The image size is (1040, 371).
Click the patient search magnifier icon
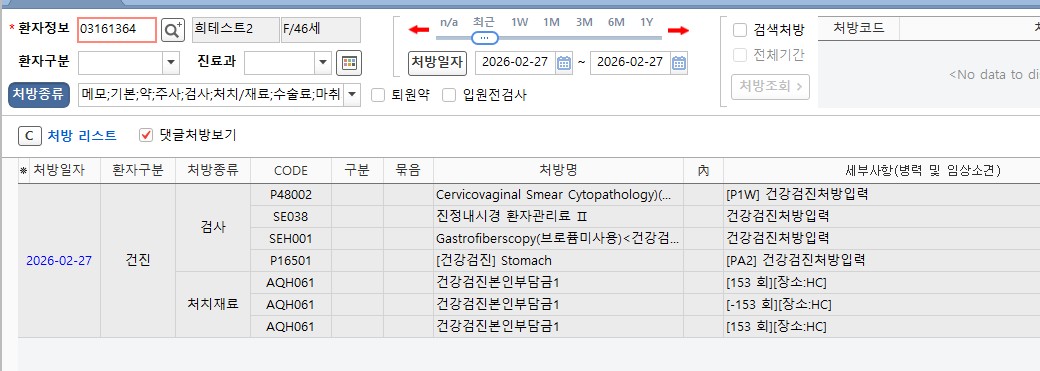tap(172, 30)
